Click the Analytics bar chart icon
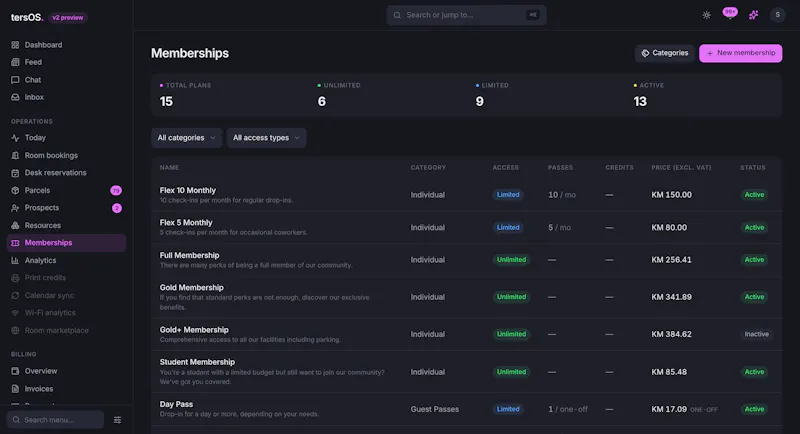The height and width of the screenshot is (434, 800). (x=15, y=260)
